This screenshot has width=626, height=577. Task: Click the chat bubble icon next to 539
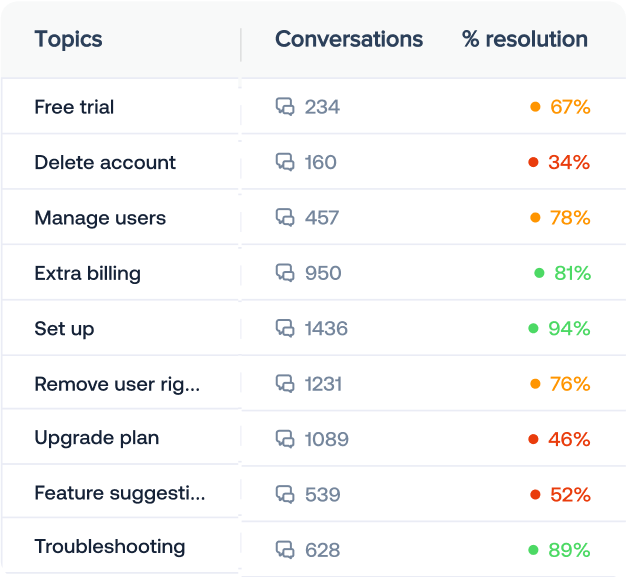[285, 494]
